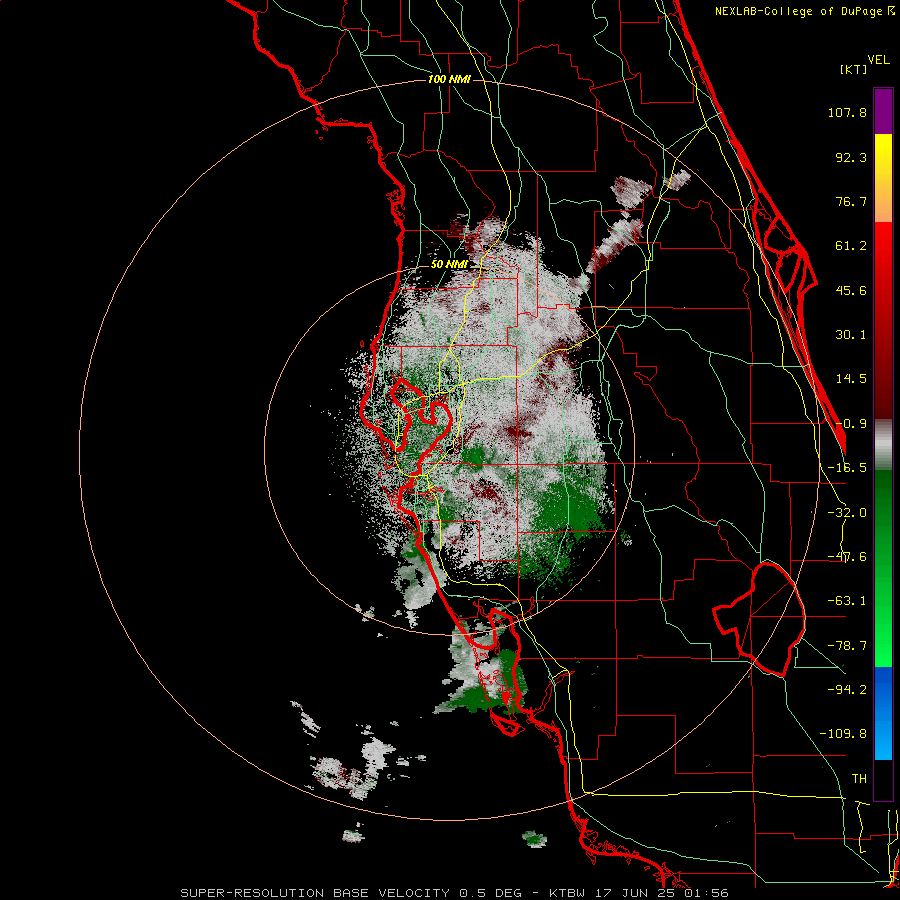
Task: Click the yellow-orange segment of the color bar
Action: (883, 178)
